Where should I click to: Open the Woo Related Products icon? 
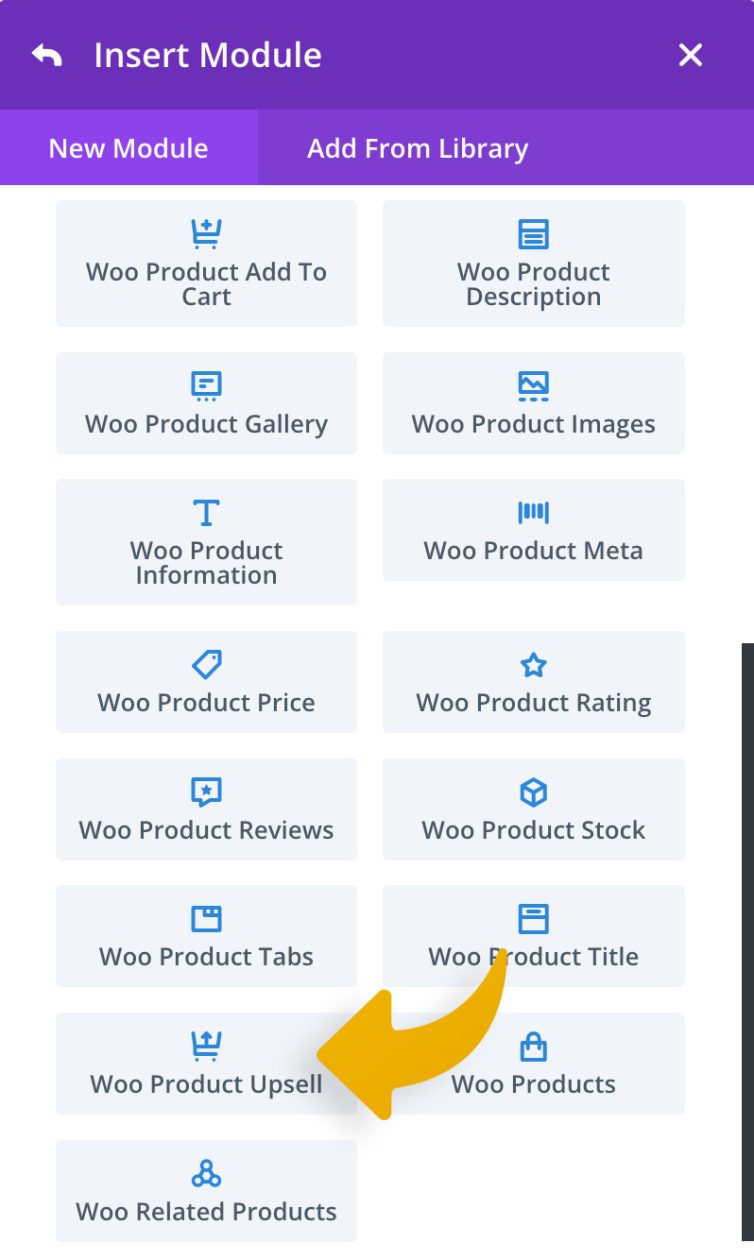click(x=207, y=1172)
